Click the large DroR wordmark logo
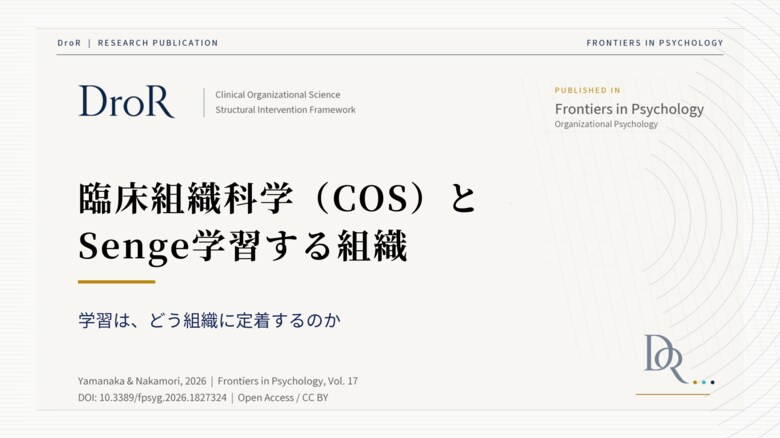The height and width of the screenshot is (438, 780). point(126,101)
